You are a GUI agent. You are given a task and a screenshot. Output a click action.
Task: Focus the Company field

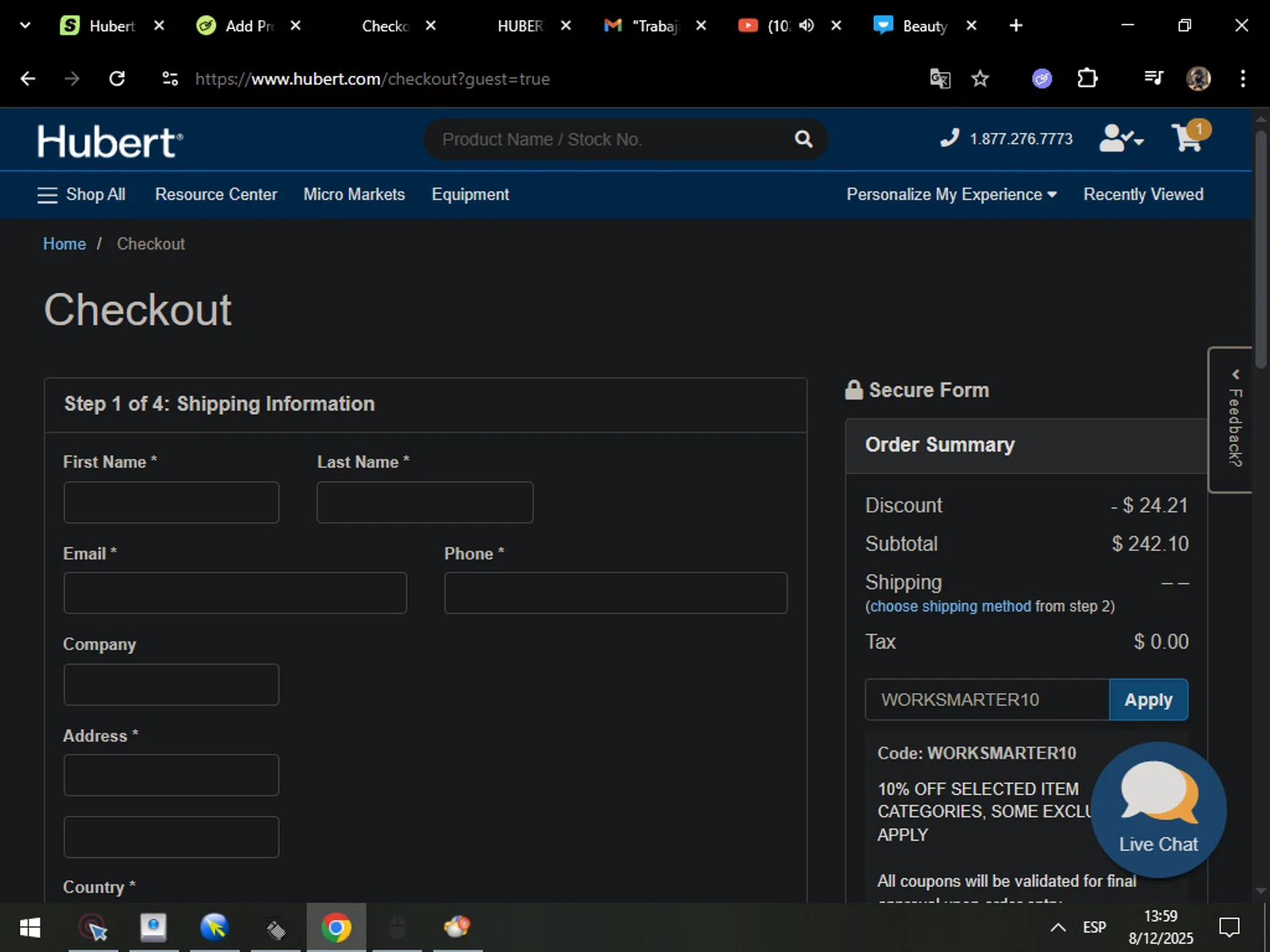point(171,685)
